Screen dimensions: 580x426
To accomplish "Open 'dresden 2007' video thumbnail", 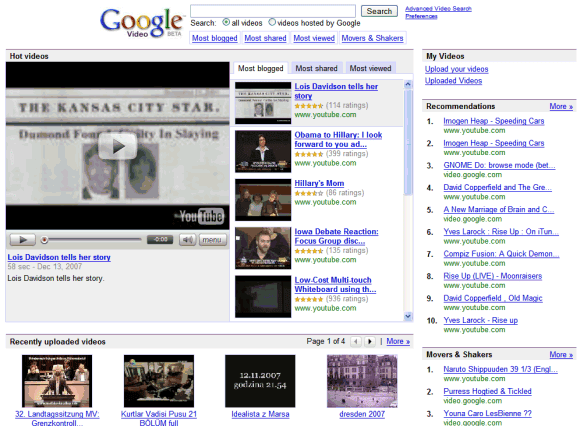I will 362,381.
